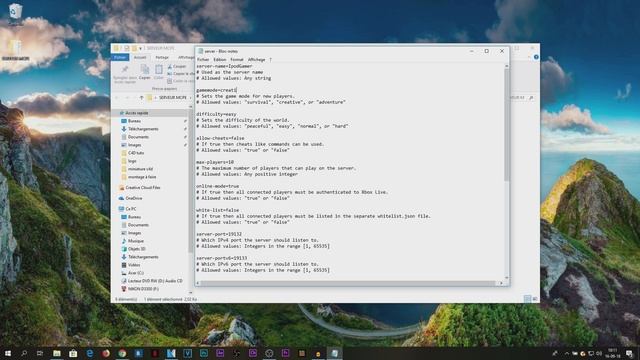
Task: Open Documents under Accès rapide
Action: tap(138, 137)
